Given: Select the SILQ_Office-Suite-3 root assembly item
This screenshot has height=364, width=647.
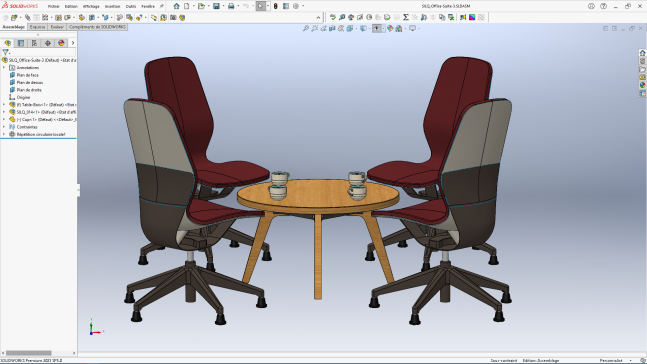Looking at the screenshot, I should (x=40, y=60).
